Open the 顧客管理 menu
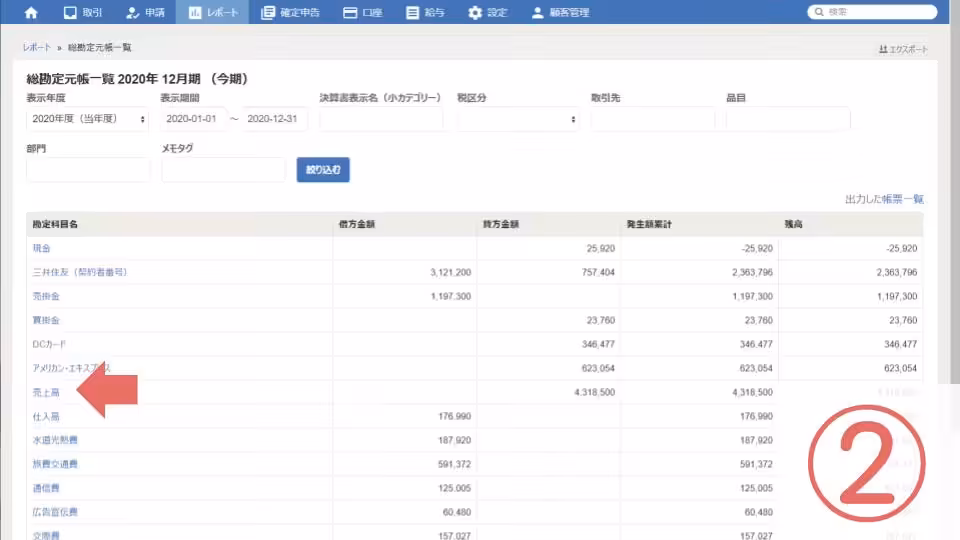The height and width of the screenshot is (540, 960). tap(561, 13)
